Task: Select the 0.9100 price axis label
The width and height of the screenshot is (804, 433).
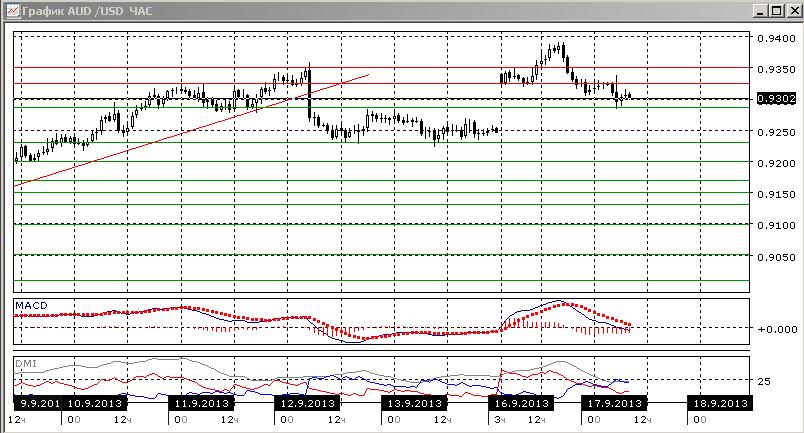Action: (776, 225)
